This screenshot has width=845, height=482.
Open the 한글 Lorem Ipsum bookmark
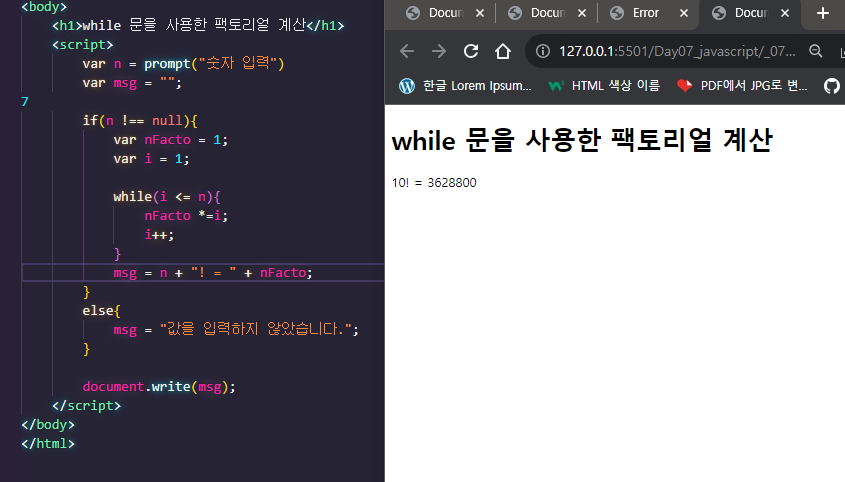pyautogui.click(x=466, y=86)
